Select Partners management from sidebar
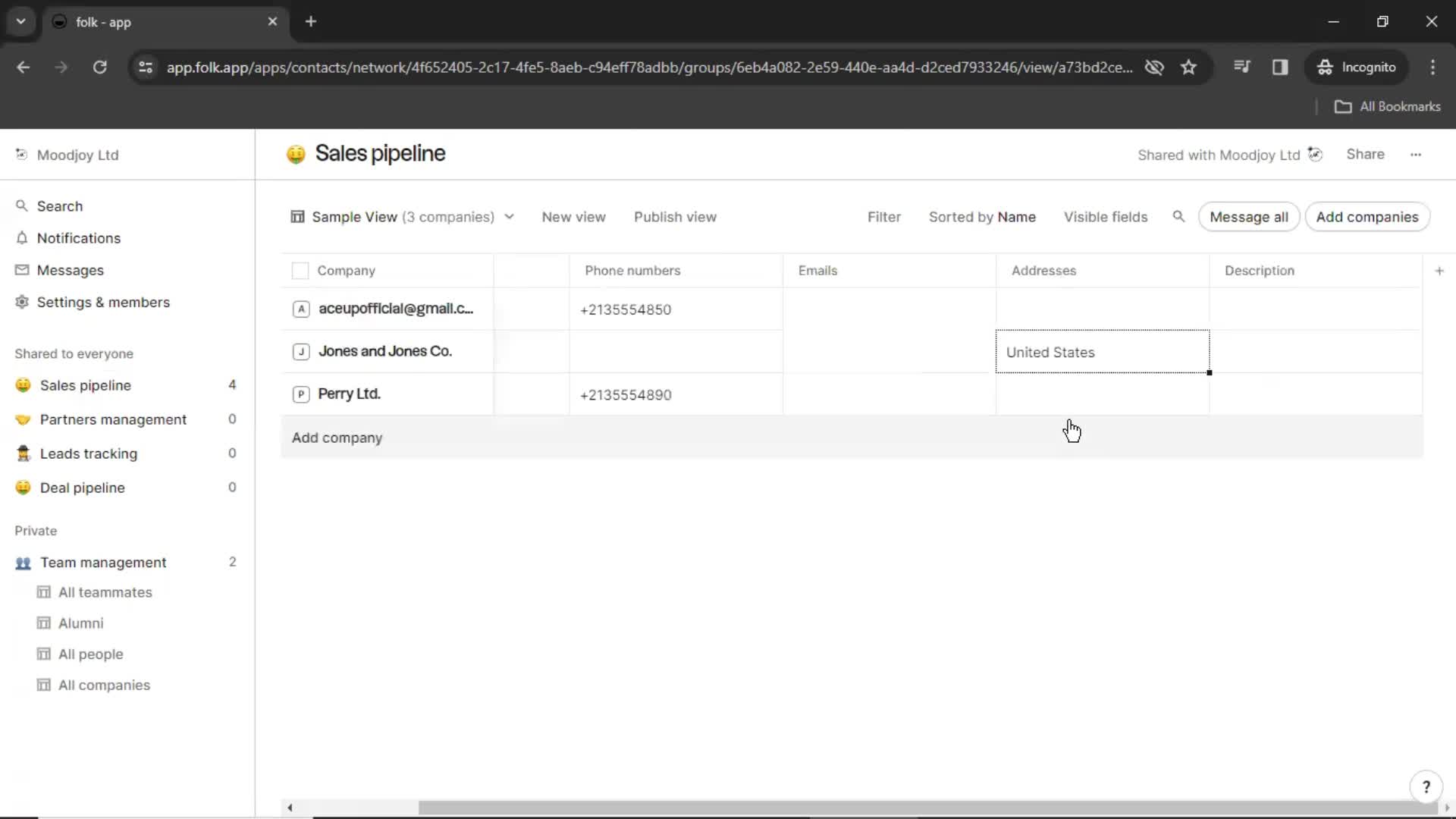This screenshot has height=819, width=1456. pos(113,419)
